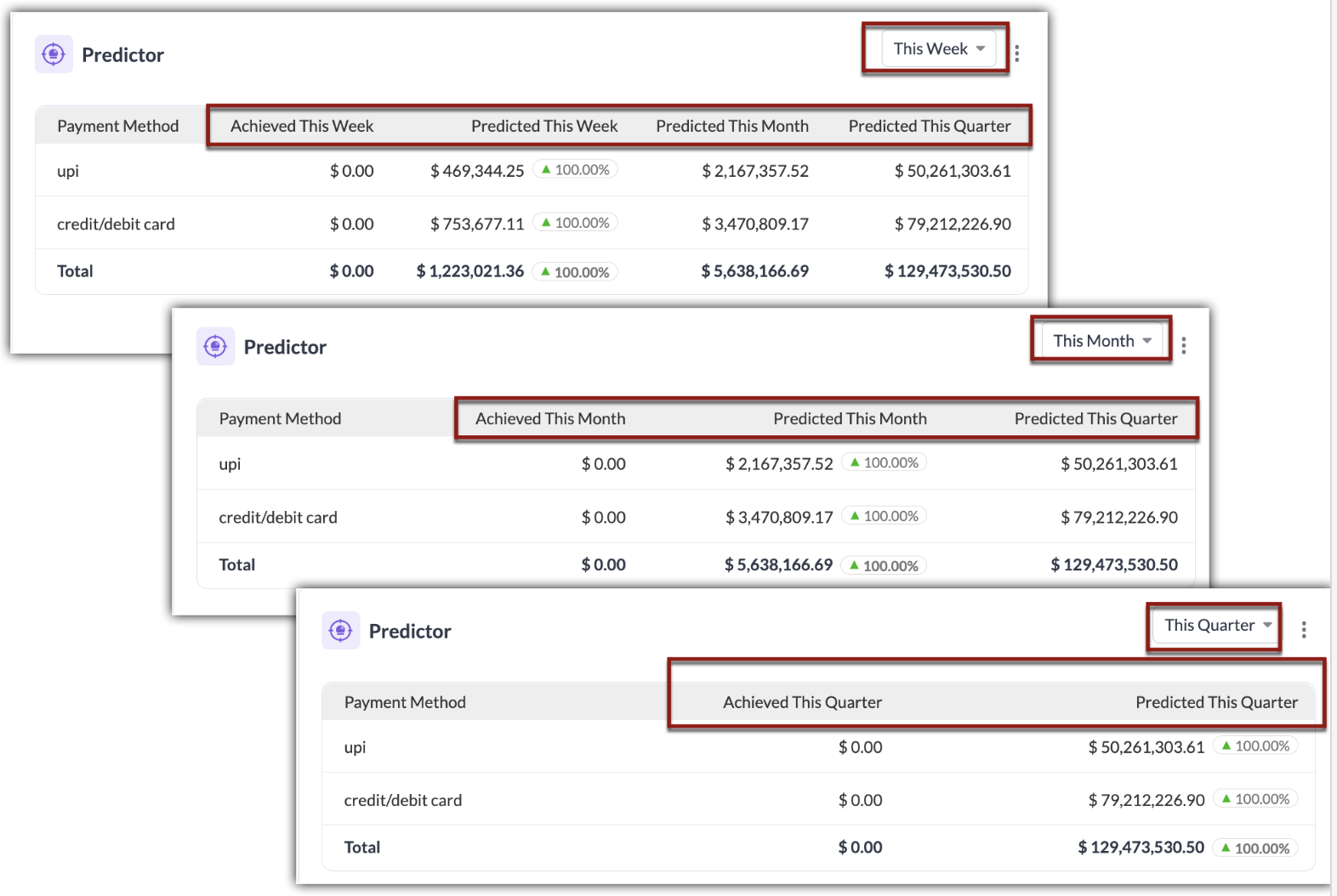Open the This Week period dropdown
The width and height of the screenshot is (1337, 896).
click(938, 48)
